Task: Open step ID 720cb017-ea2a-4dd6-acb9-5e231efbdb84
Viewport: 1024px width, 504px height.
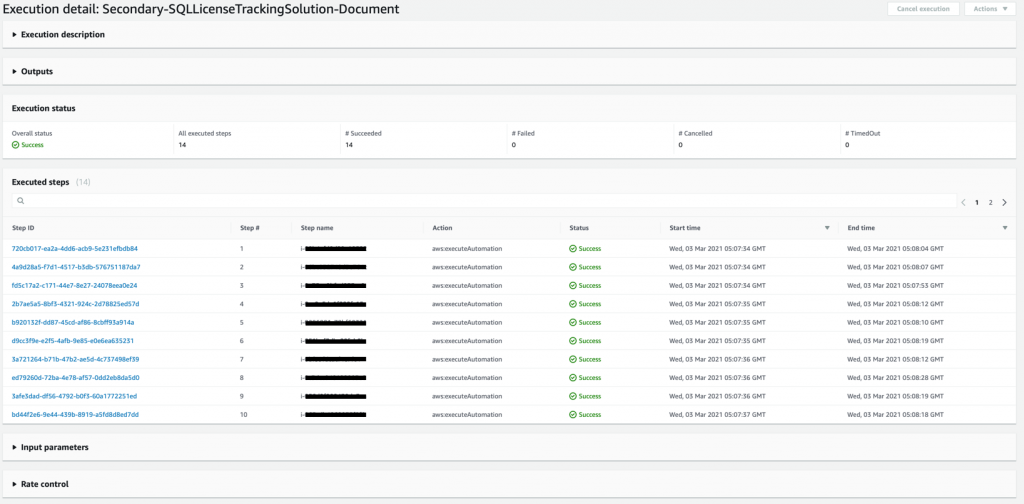Action: click(74, 249)
